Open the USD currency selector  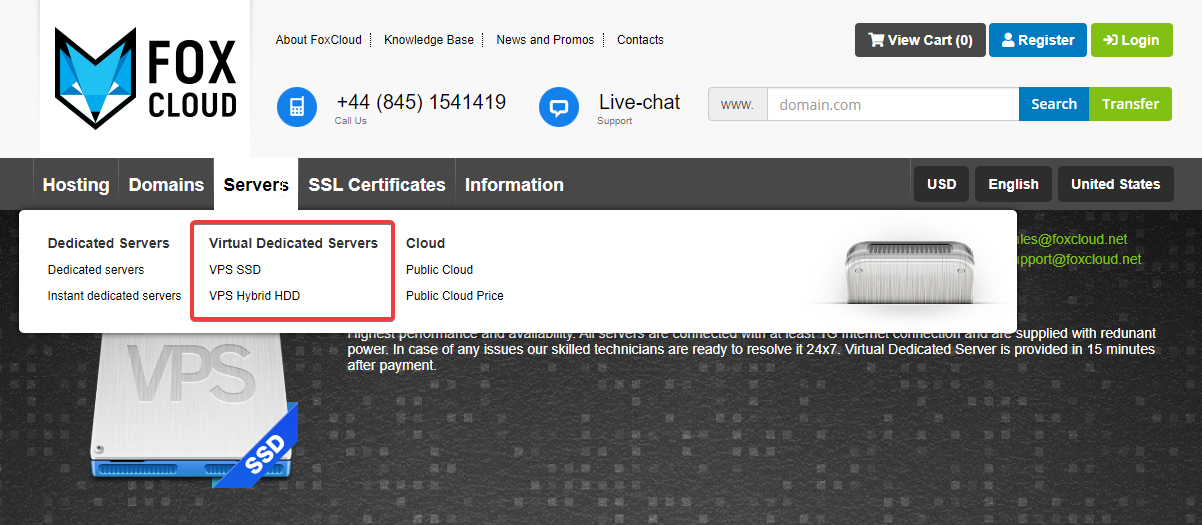pos(941,184)
